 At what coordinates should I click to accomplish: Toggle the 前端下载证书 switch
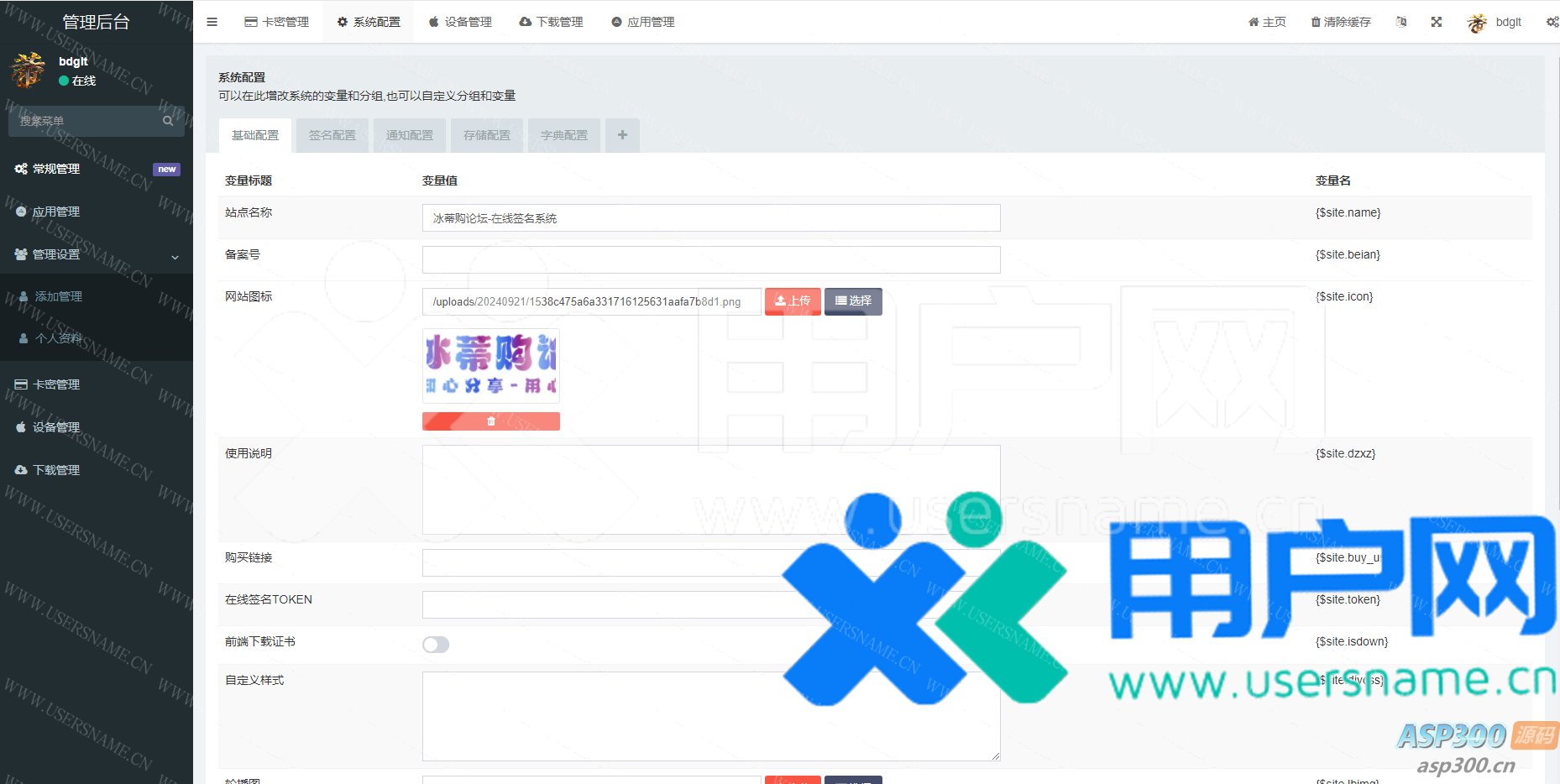436,645
